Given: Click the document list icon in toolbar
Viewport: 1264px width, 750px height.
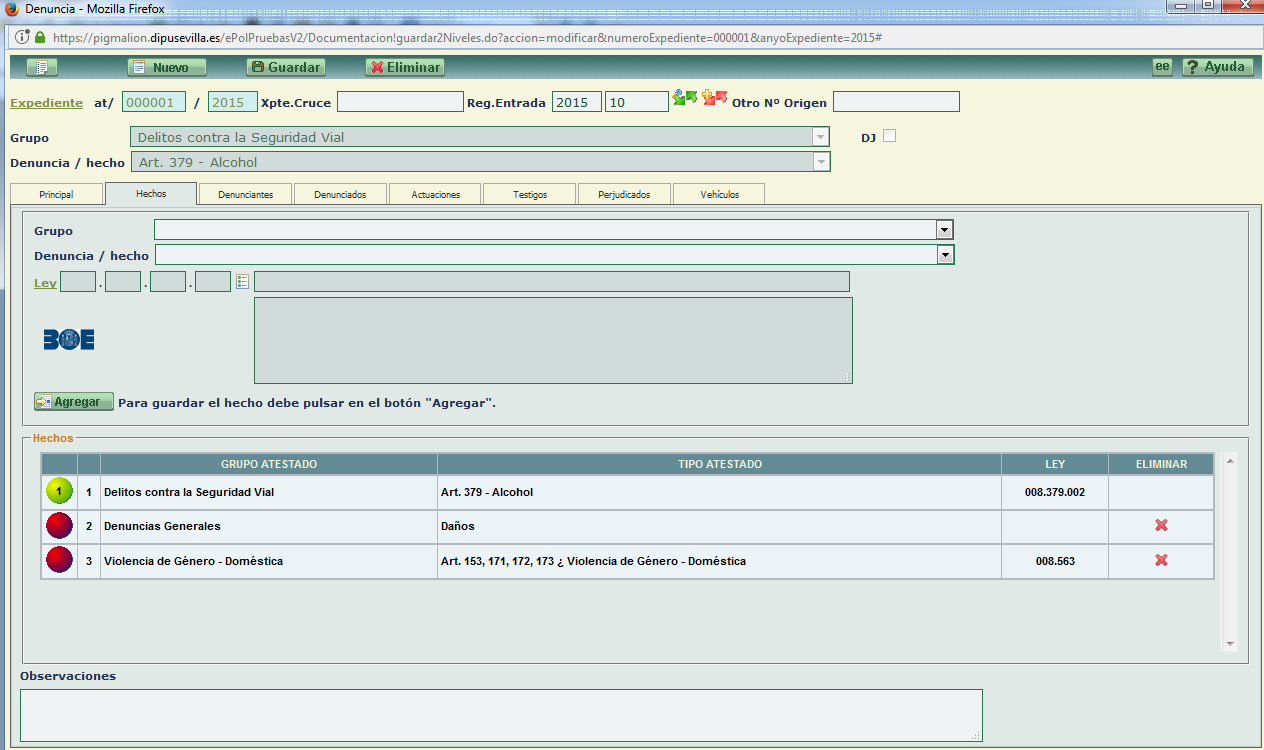Looking at the screenshot, I should tap(41, 67).
